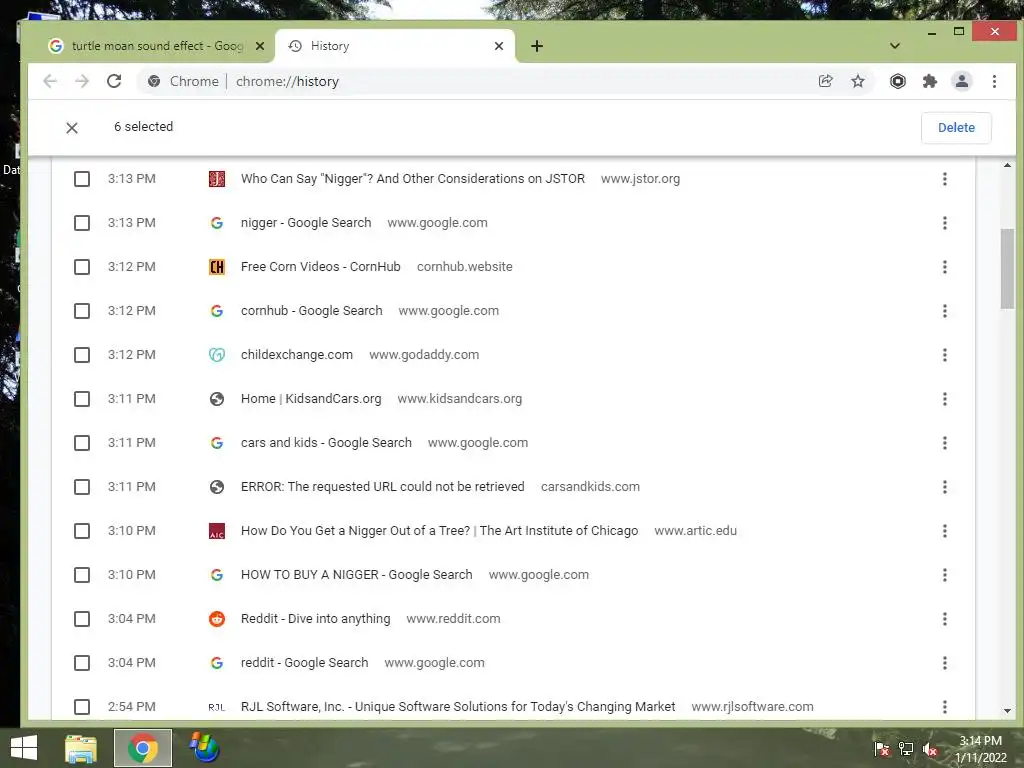Image resolution: width=1024 pixels, height=768 pixels.
Task: Click the www.rjlsoftware.com domain text
Action: click(752, 707)
